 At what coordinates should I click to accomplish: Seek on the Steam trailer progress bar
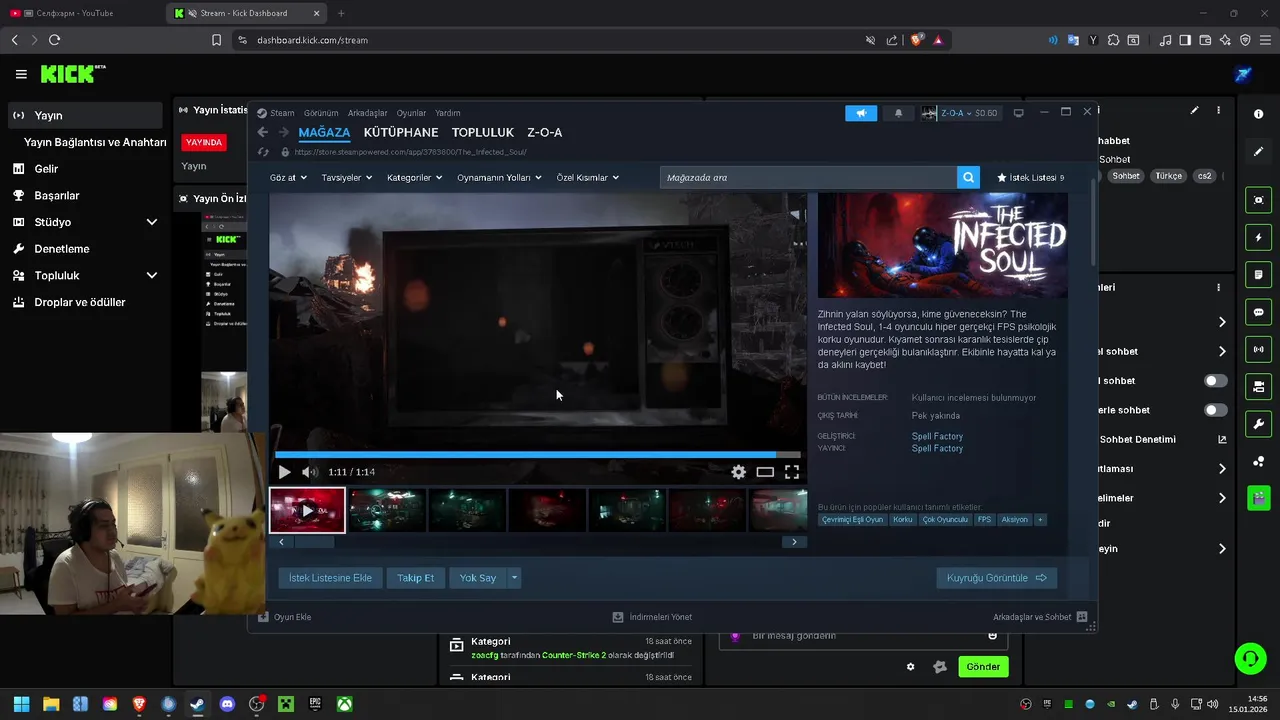[x=538, y=455]
